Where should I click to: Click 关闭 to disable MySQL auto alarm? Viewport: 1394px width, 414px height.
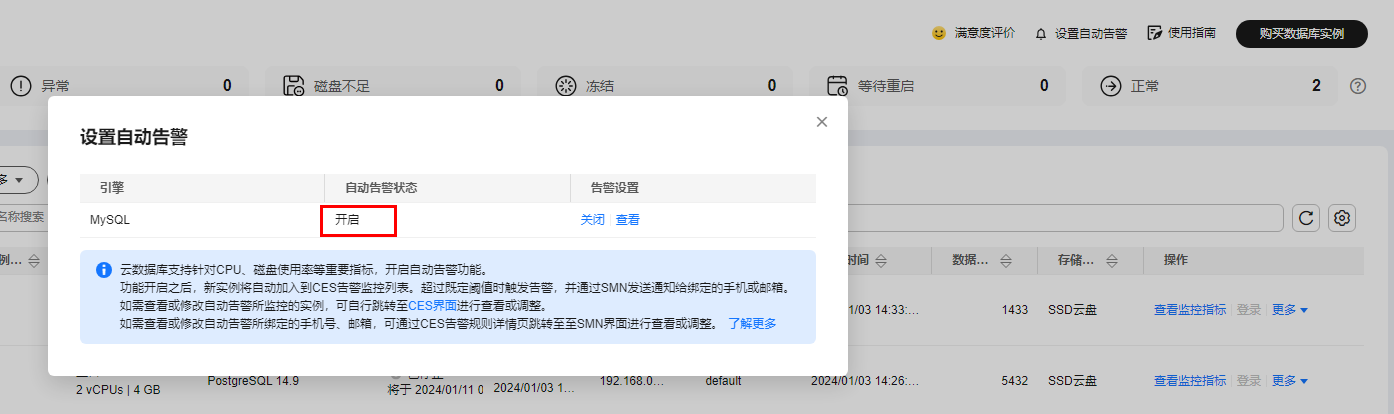(x=592, y=220)
